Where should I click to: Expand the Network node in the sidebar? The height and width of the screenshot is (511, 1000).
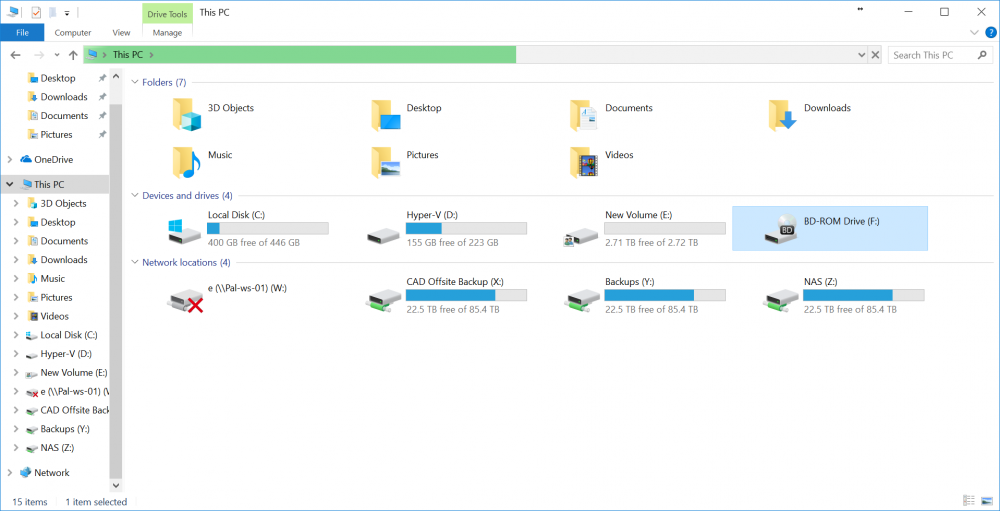coord(10,473)
